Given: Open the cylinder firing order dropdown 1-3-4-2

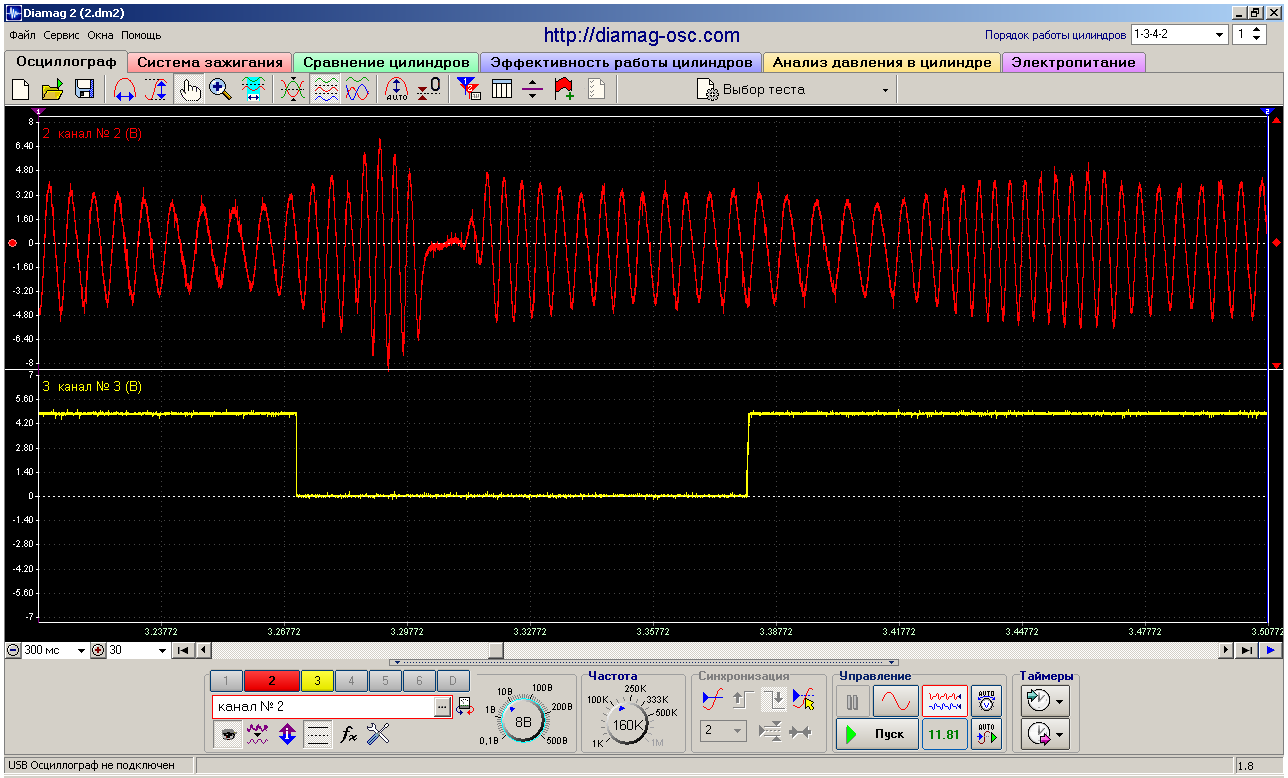Looking at the screenshot, I should point(1179,34).
